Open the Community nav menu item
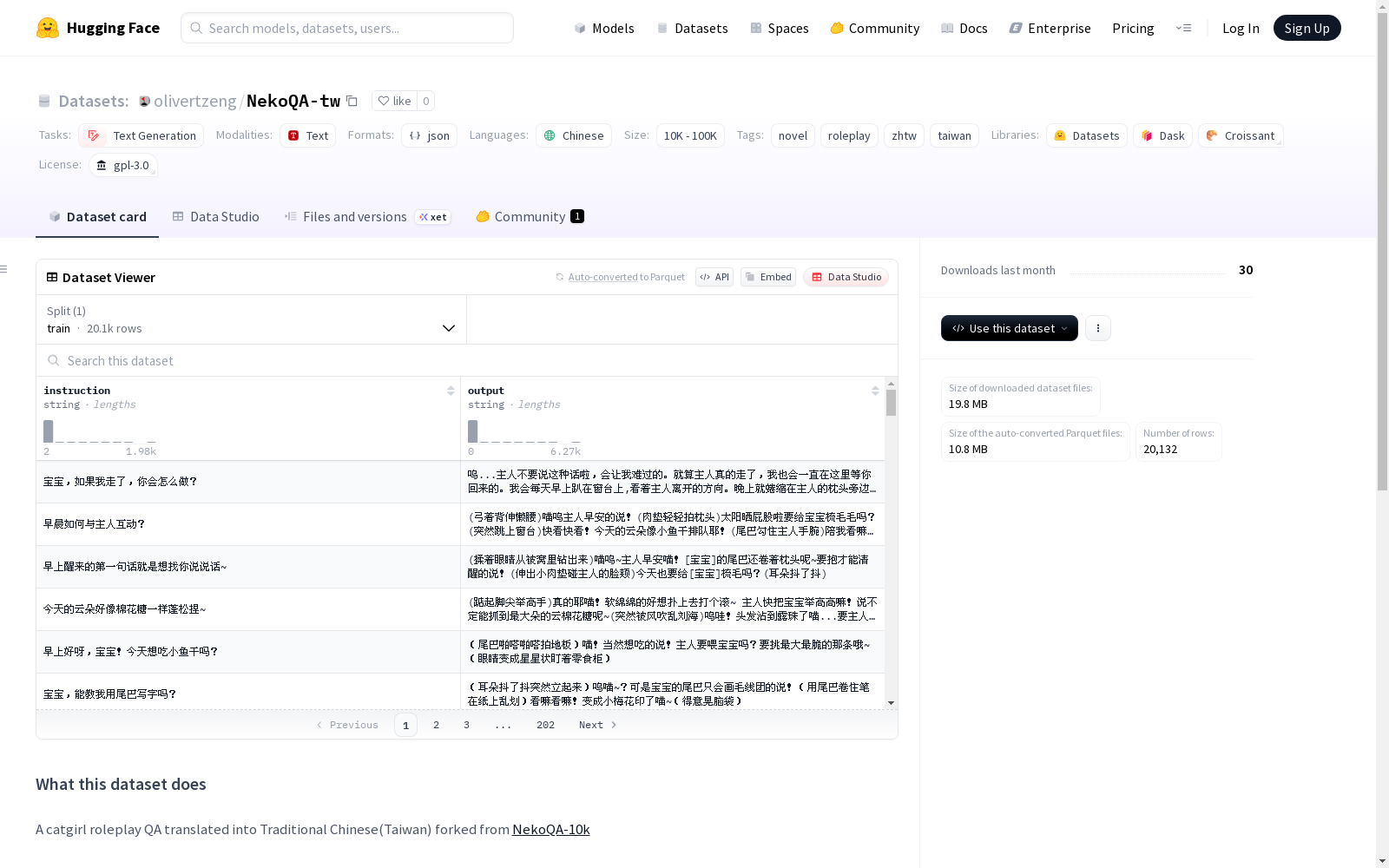This screenshot has height=868, width=1389. click(874, 28)
